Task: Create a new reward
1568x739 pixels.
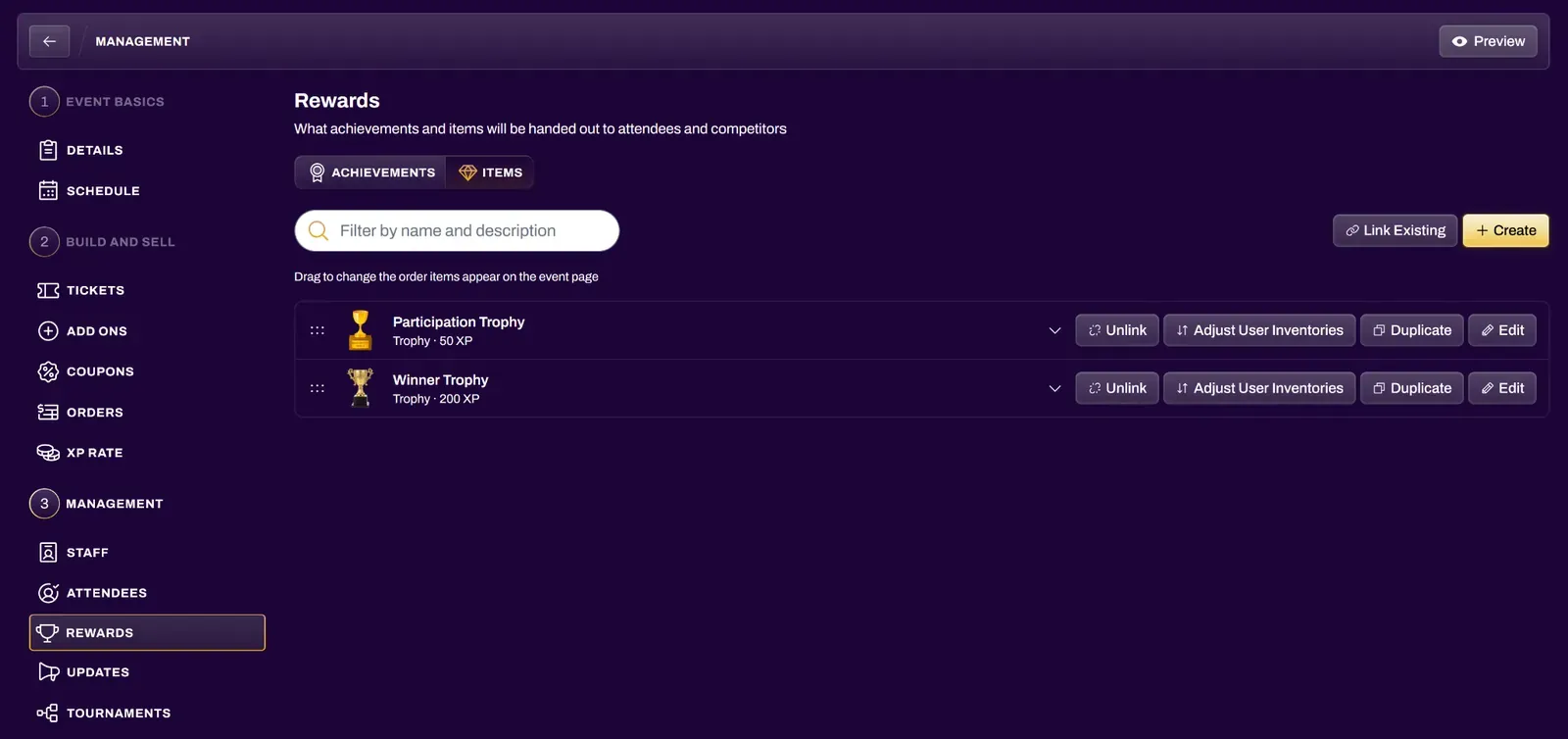Action: tap(1505, 230)
